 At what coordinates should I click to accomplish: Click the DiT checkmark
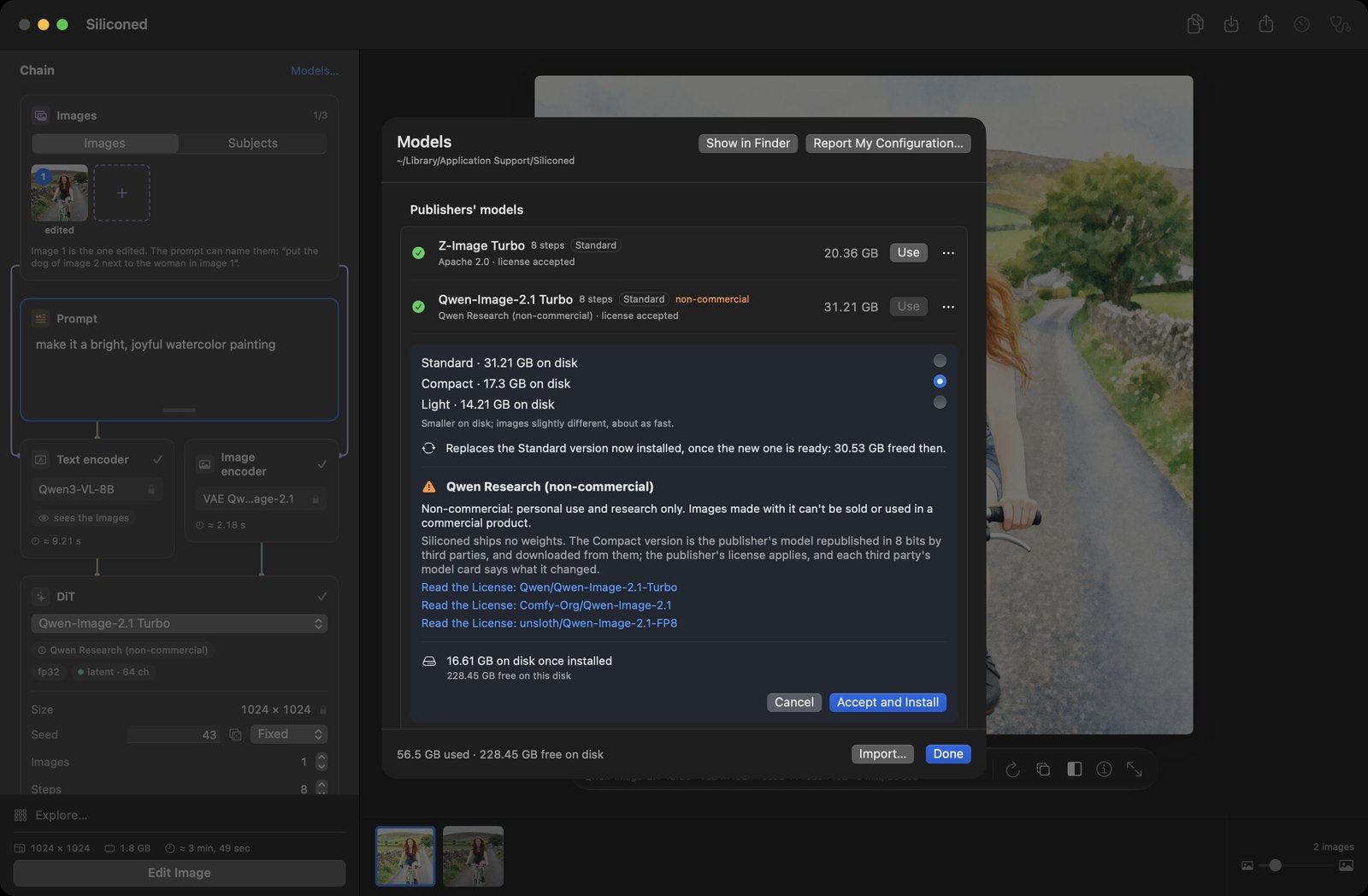click(322, 597)
